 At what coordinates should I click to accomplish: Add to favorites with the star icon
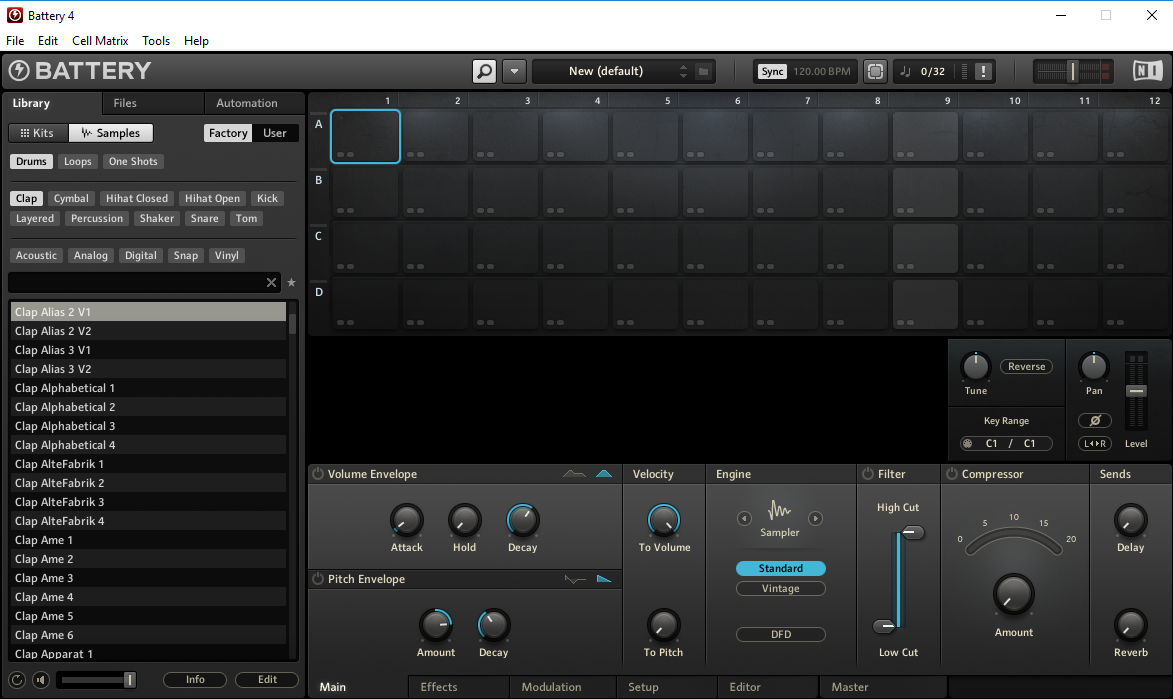[x=292, y=283]
